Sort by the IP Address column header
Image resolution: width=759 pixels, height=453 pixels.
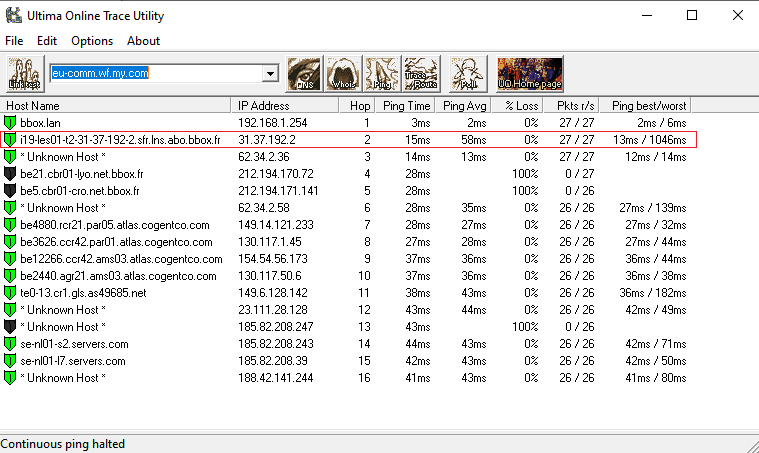click(285, 106)
